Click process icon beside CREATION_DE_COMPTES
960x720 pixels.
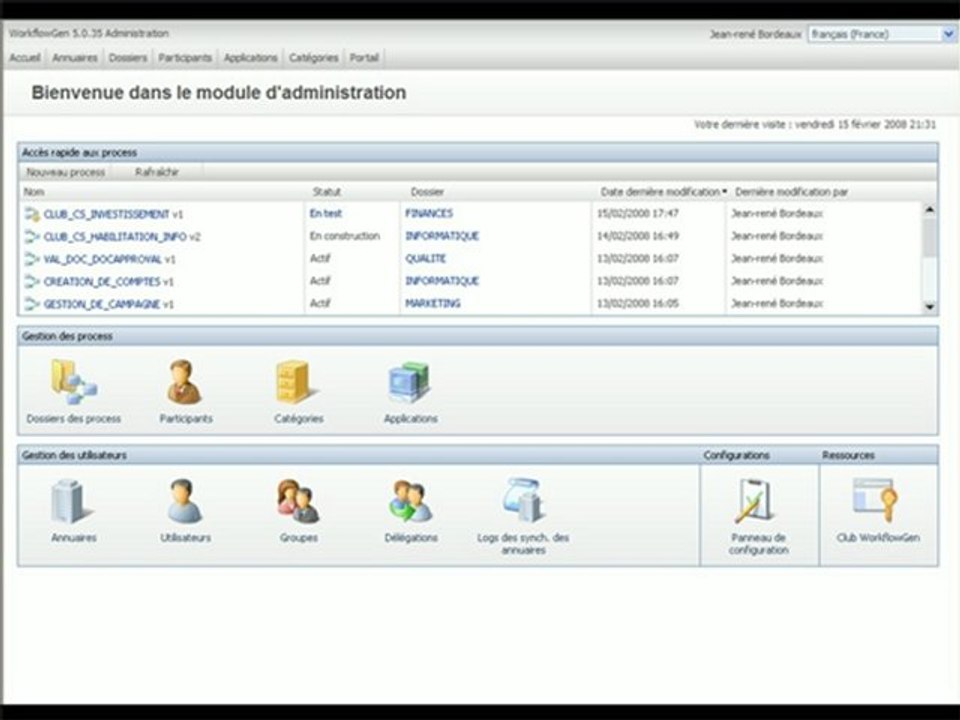click(x=32, y=282)
